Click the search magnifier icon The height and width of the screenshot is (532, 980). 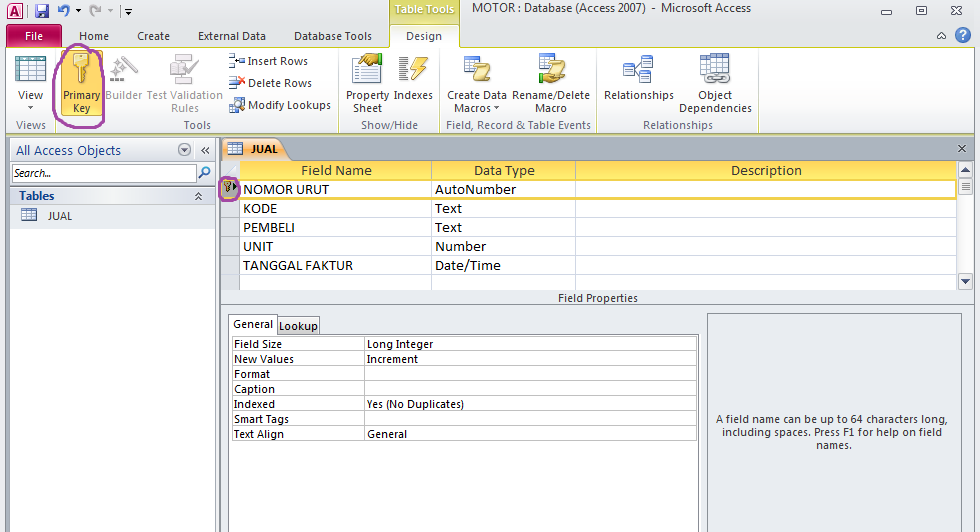click(204, 173)
